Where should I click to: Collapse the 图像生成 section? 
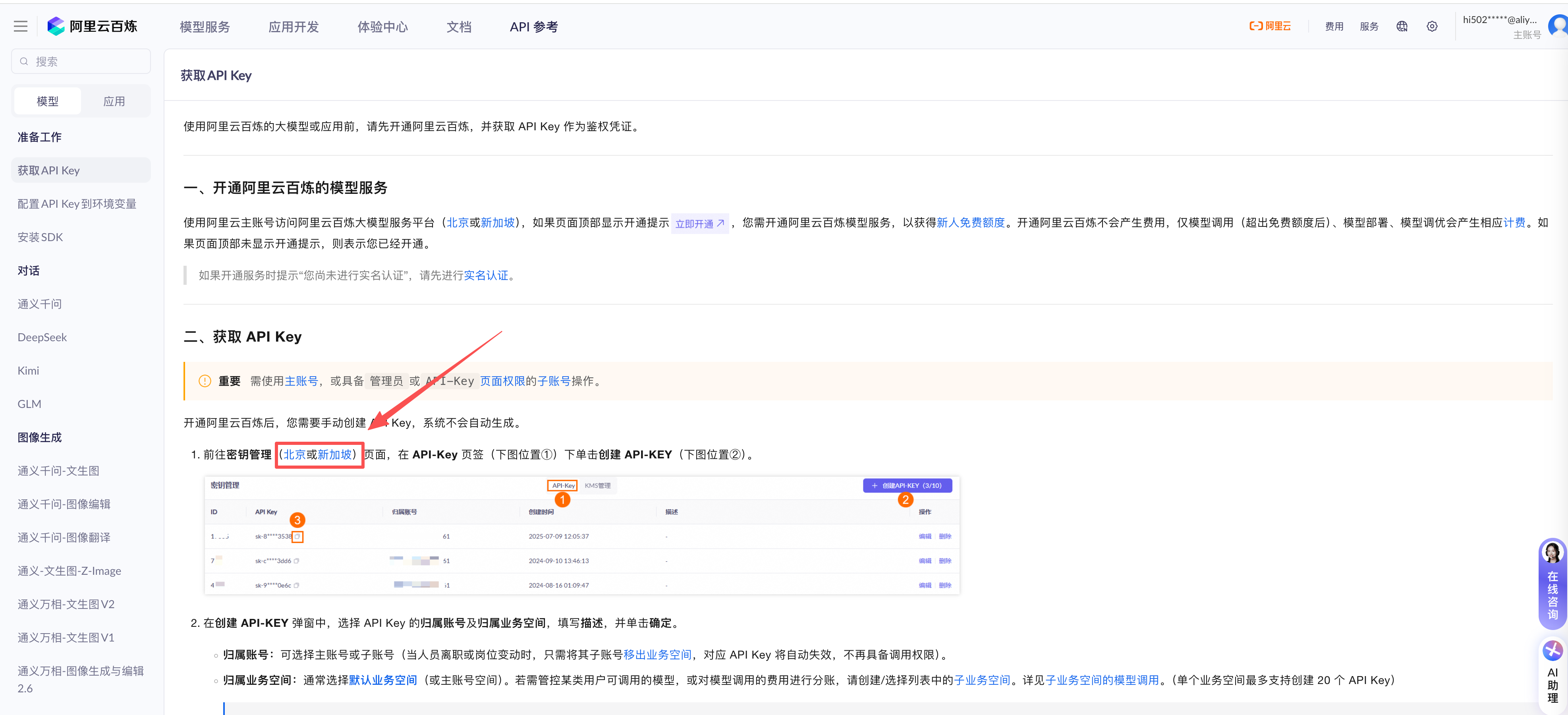point(39,437)
